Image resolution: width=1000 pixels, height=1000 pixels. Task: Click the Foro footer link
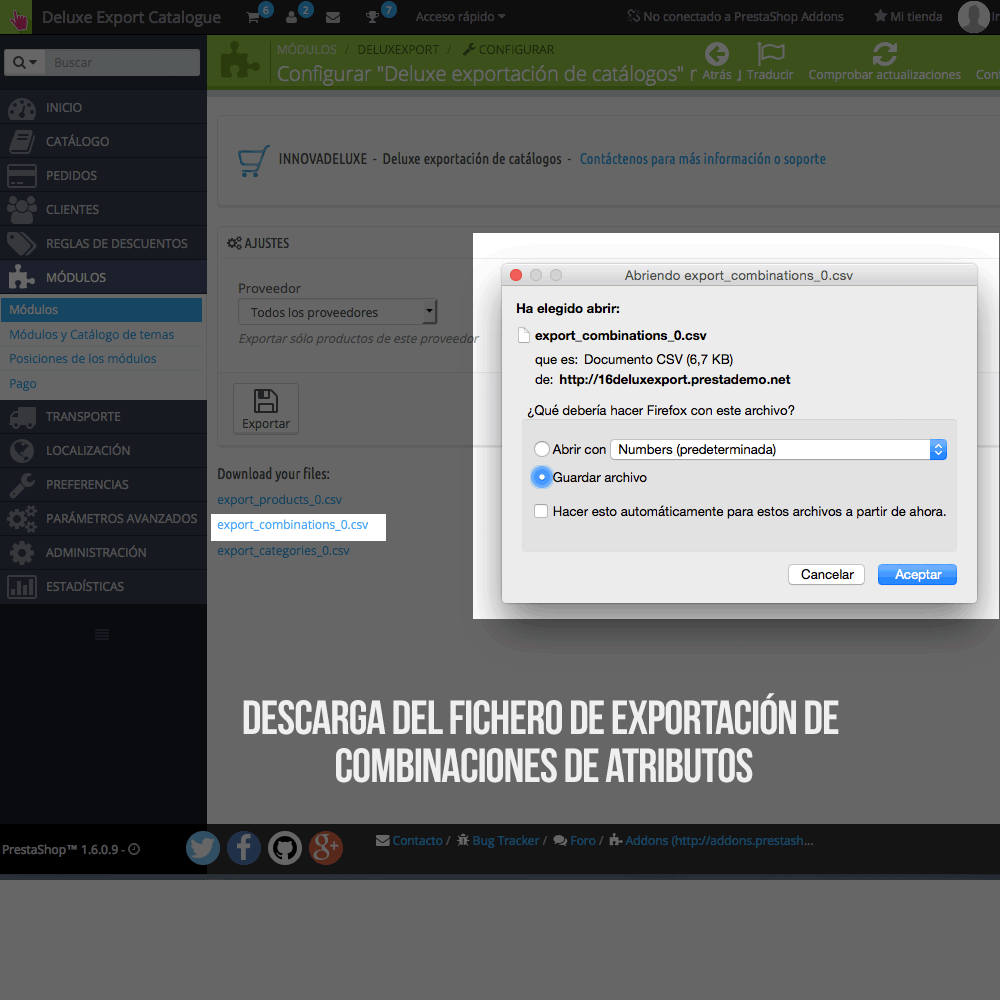[x=575, y=841]
